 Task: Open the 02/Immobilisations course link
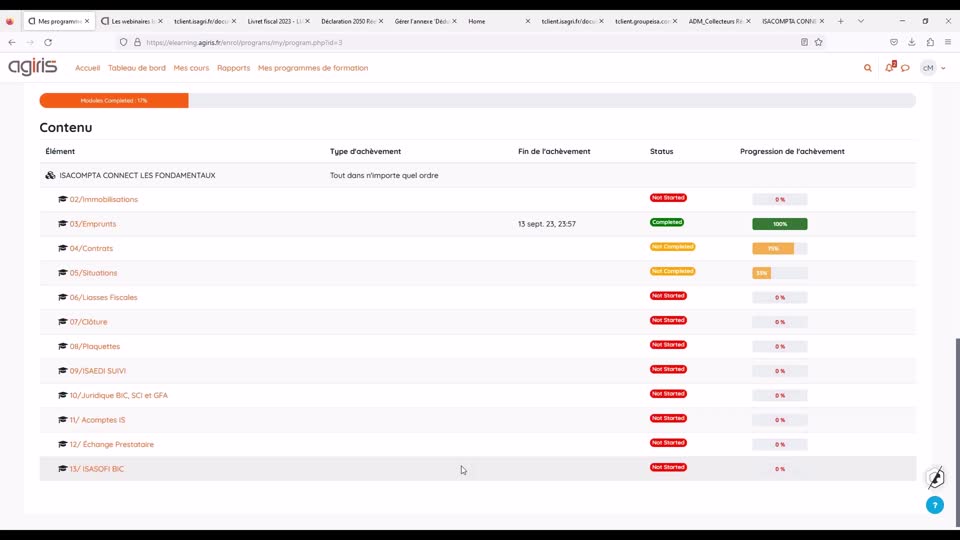coord(103,199)
